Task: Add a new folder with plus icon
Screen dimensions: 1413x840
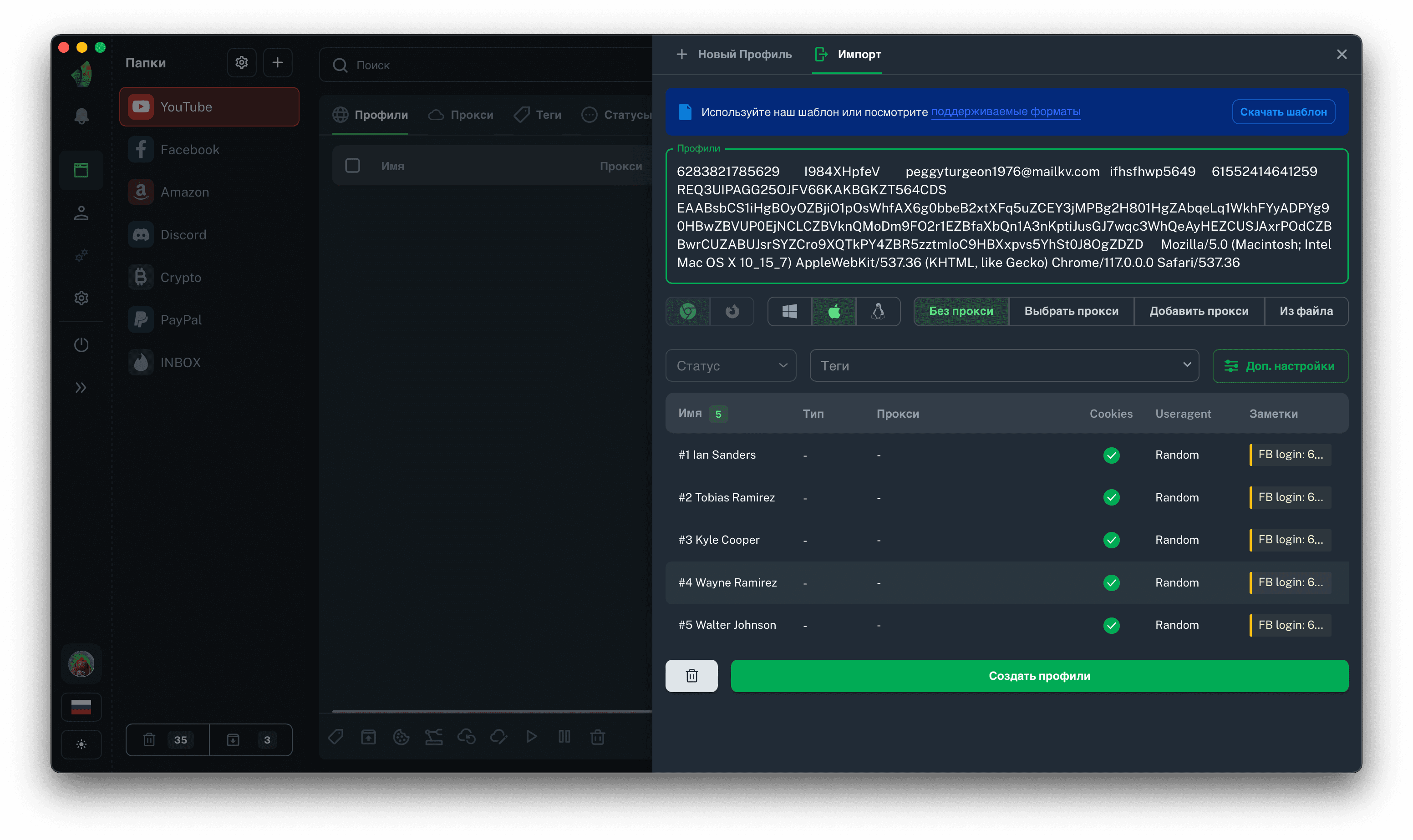Action: tap(277, 62)
